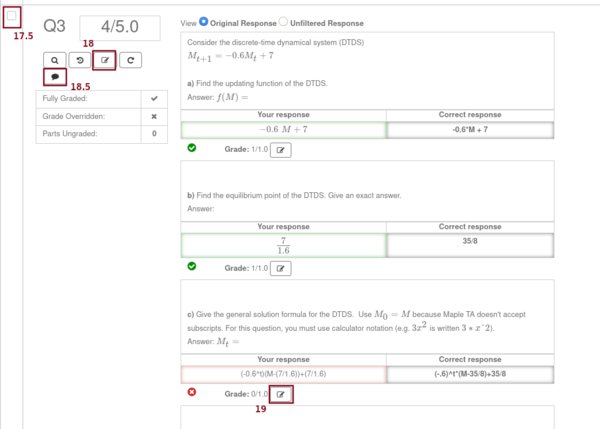The width and height of the screenshot is (600, 429).
Task: Click part a response box with -0.6 M + 7
Action: pos(283,130)
